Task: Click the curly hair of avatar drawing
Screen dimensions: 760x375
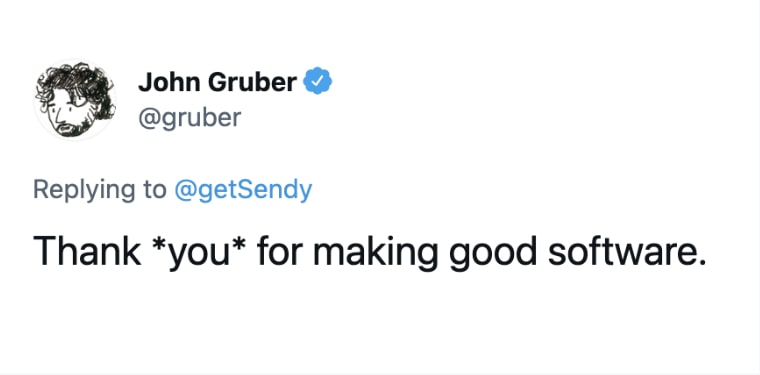Action: pos(78,80)
